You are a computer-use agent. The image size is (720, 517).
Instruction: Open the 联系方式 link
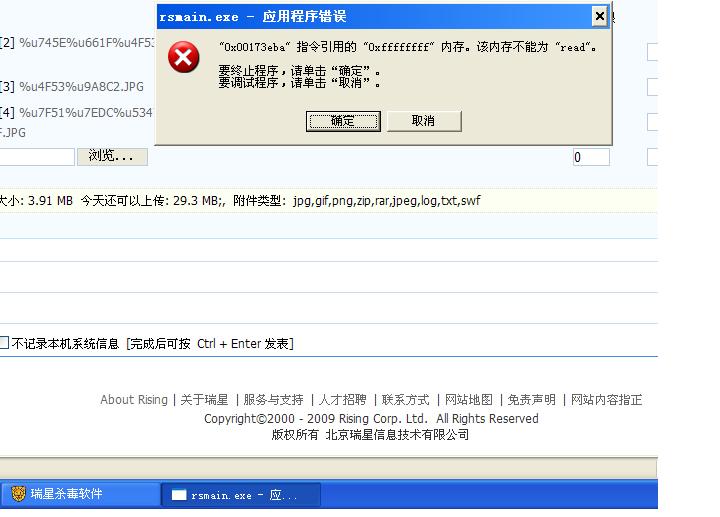(x=405, y=399)
